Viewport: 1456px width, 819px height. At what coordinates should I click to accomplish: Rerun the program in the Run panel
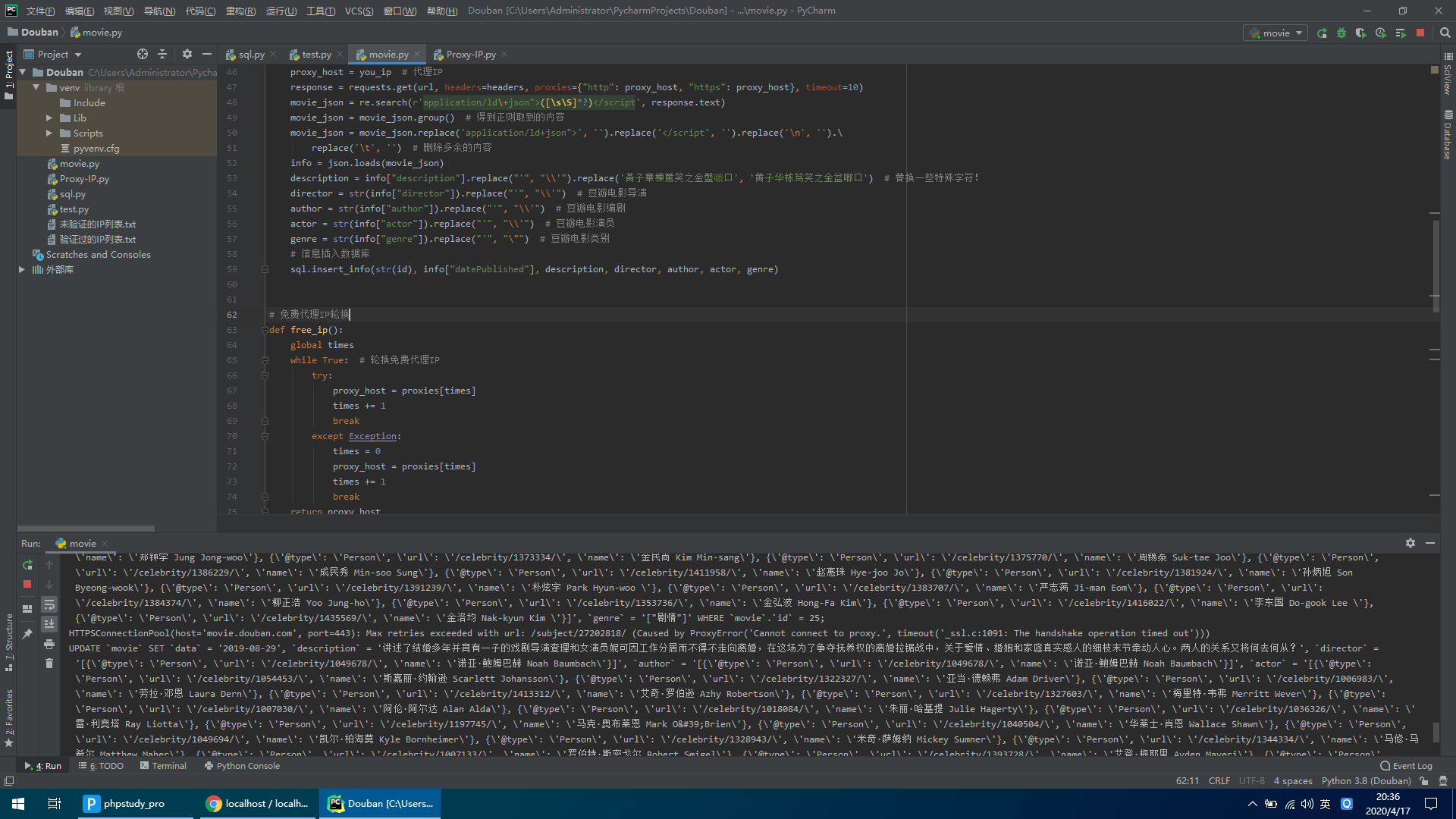[x=27, y=564]
